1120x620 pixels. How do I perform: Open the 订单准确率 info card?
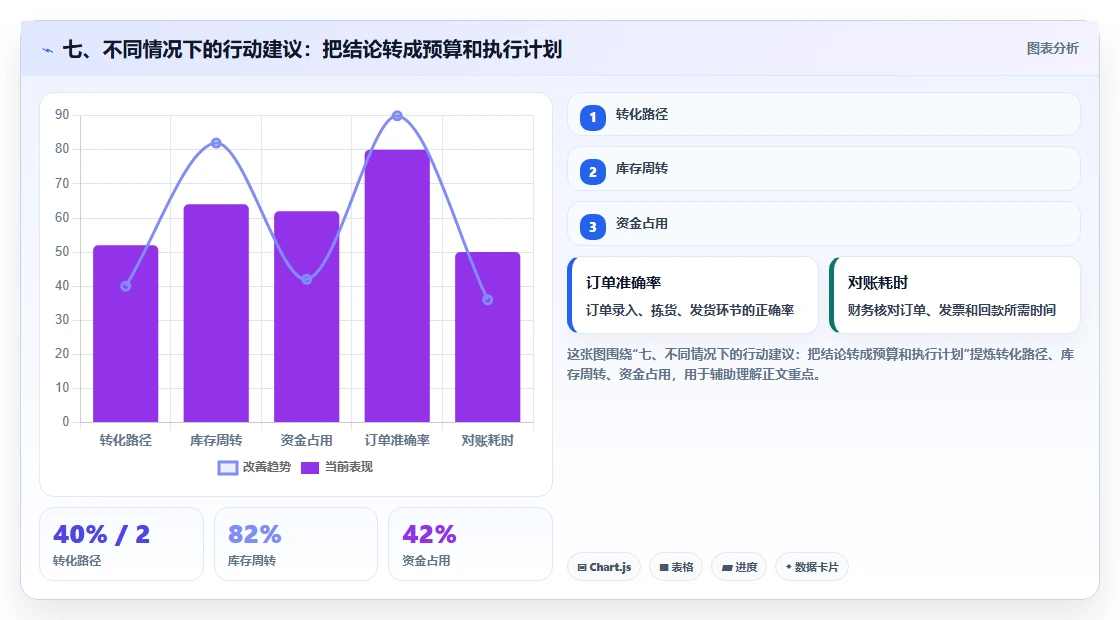point(693,295)
